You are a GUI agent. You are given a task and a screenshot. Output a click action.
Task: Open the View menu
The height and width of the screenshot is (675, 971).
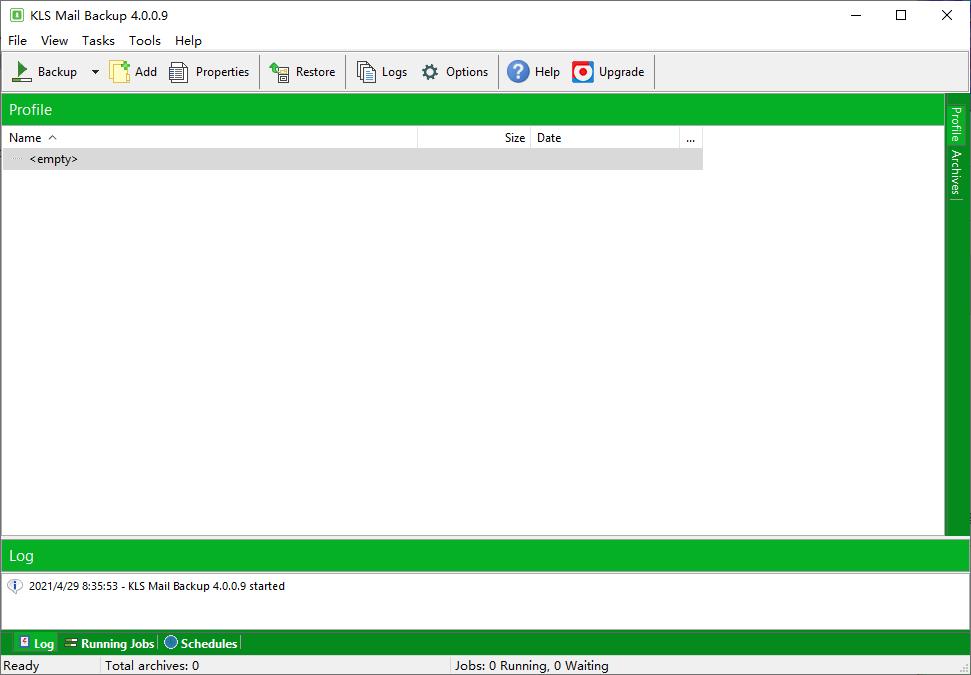click(54, 40)
